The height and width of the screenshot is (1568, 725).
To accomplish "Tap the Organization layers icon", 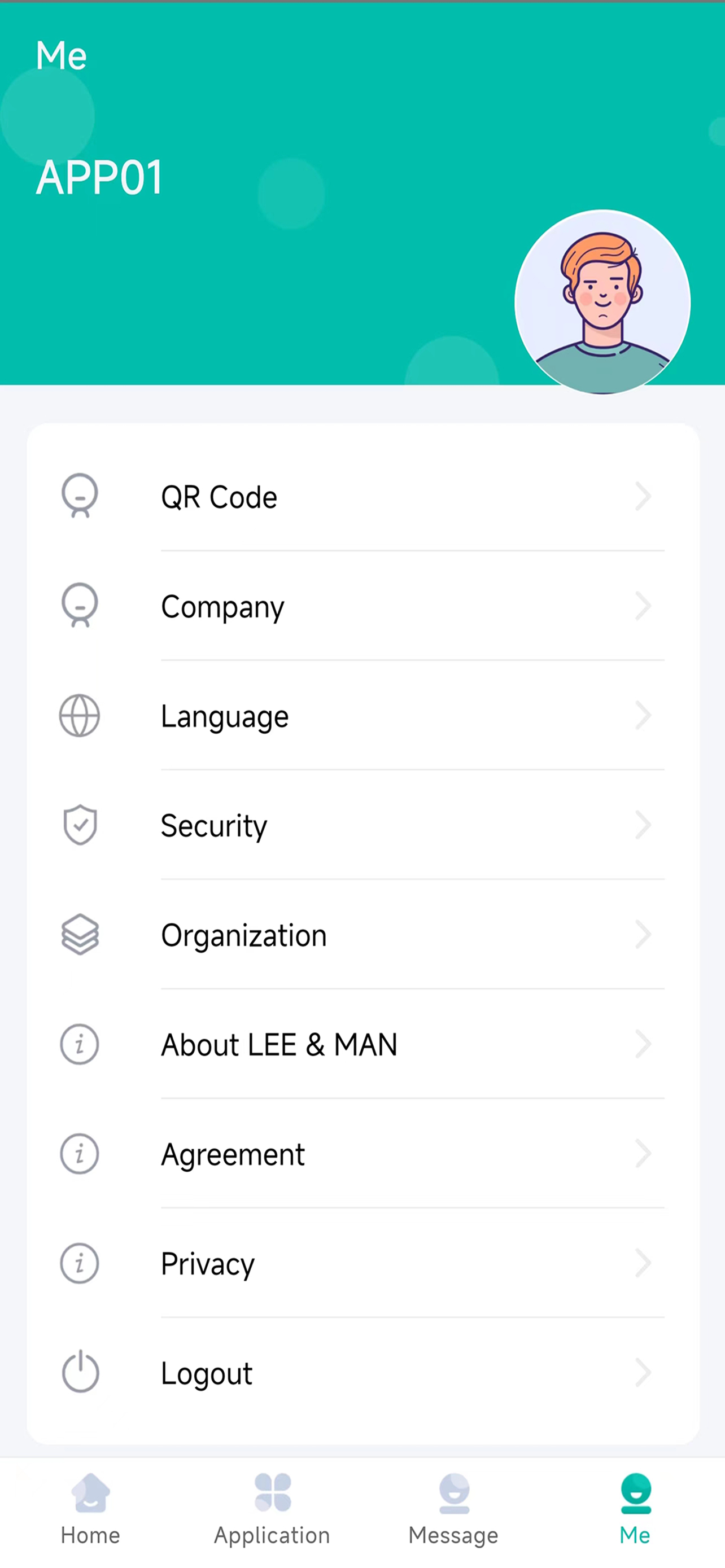I will pyautogui.click(x=80, y=934).
